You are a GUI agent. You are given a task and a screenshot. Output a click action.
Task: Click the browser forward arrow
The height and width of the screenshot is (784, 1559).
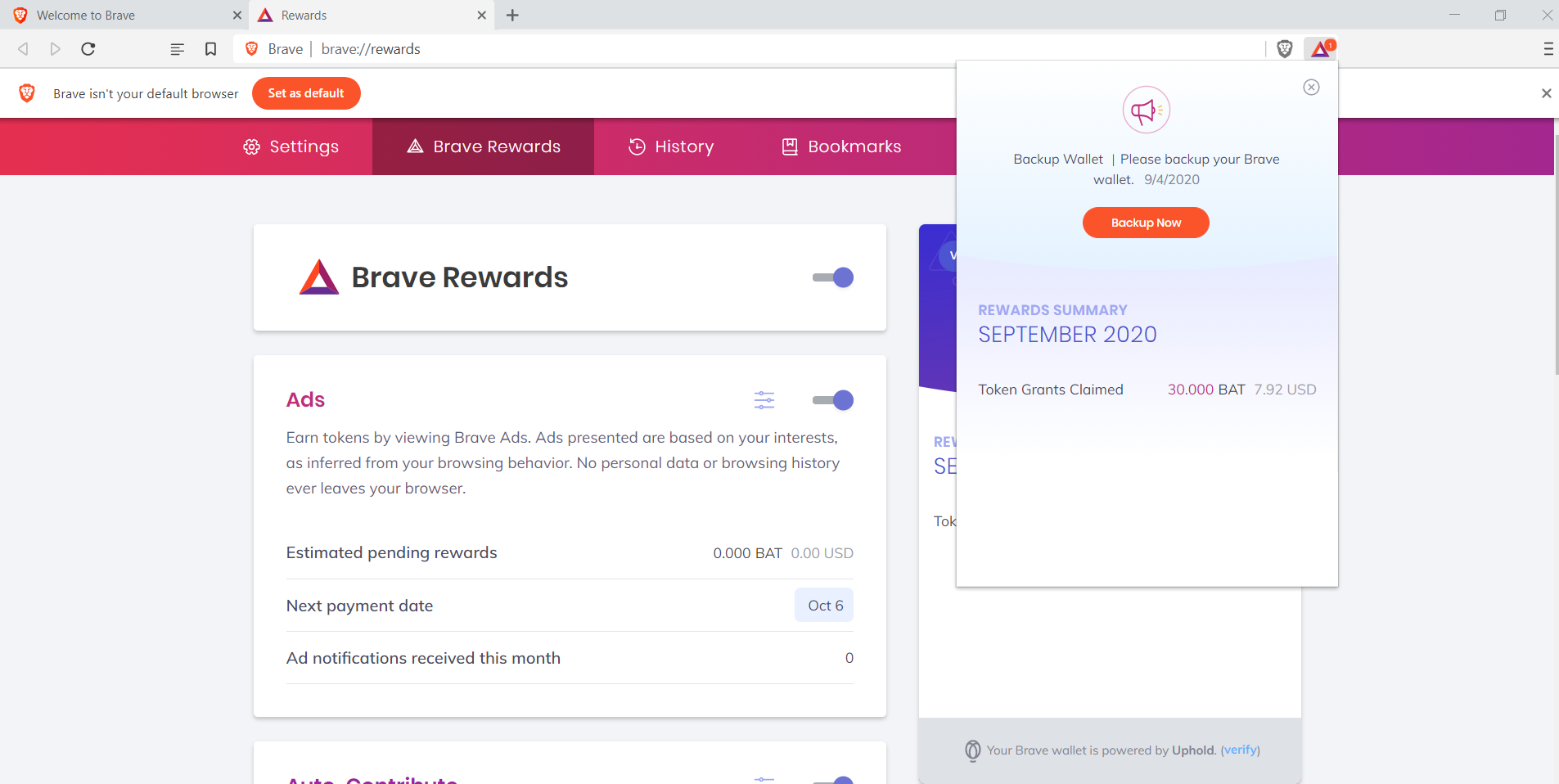[55, 49]
